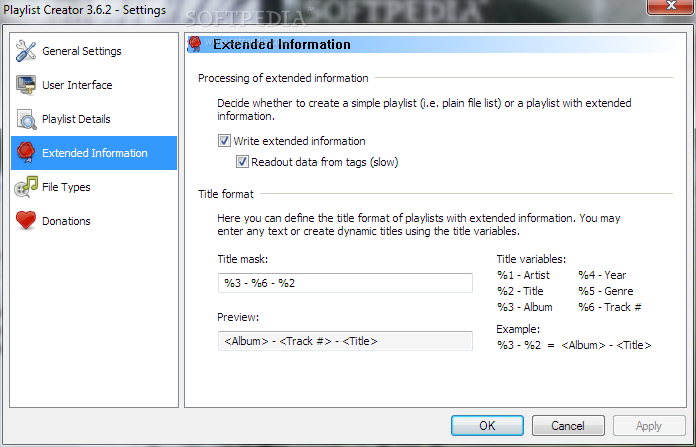Click the General Settings wrench icon
The image size is (696, 447).
[26, 51]
